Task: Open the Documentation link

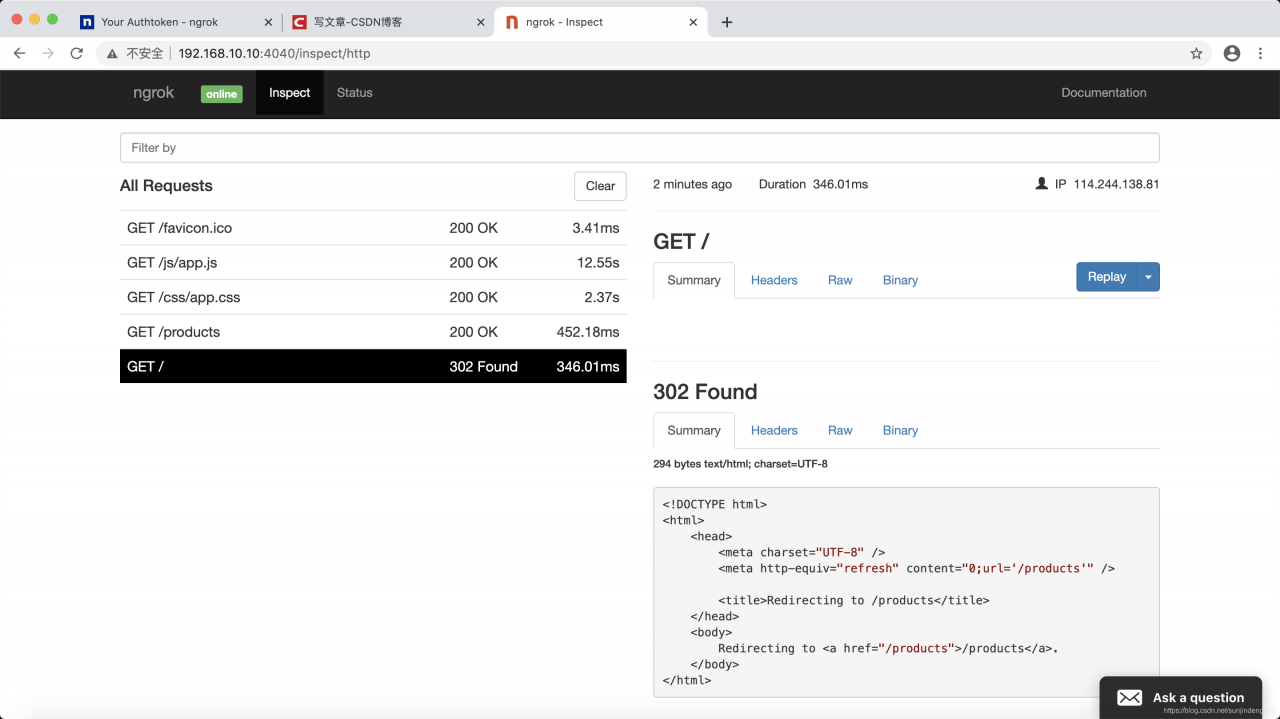Action: [1103, 93]
